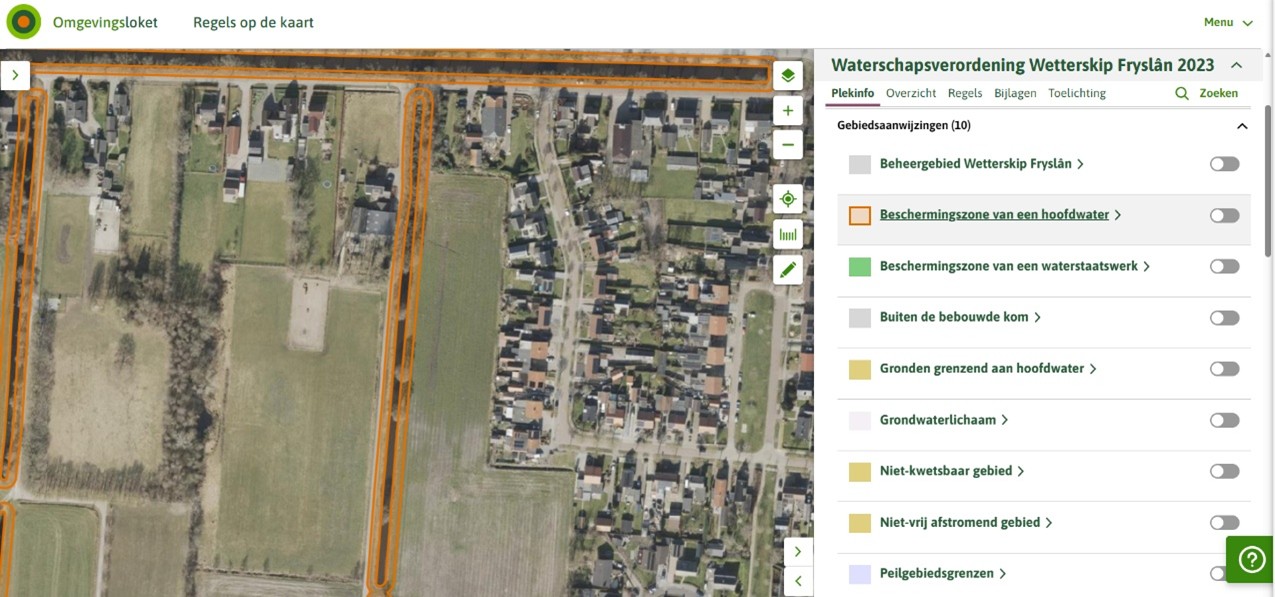This screenshot has width=1275, height=597.
Task: Switch to the Overzicht tab
Action: point(911,93)
